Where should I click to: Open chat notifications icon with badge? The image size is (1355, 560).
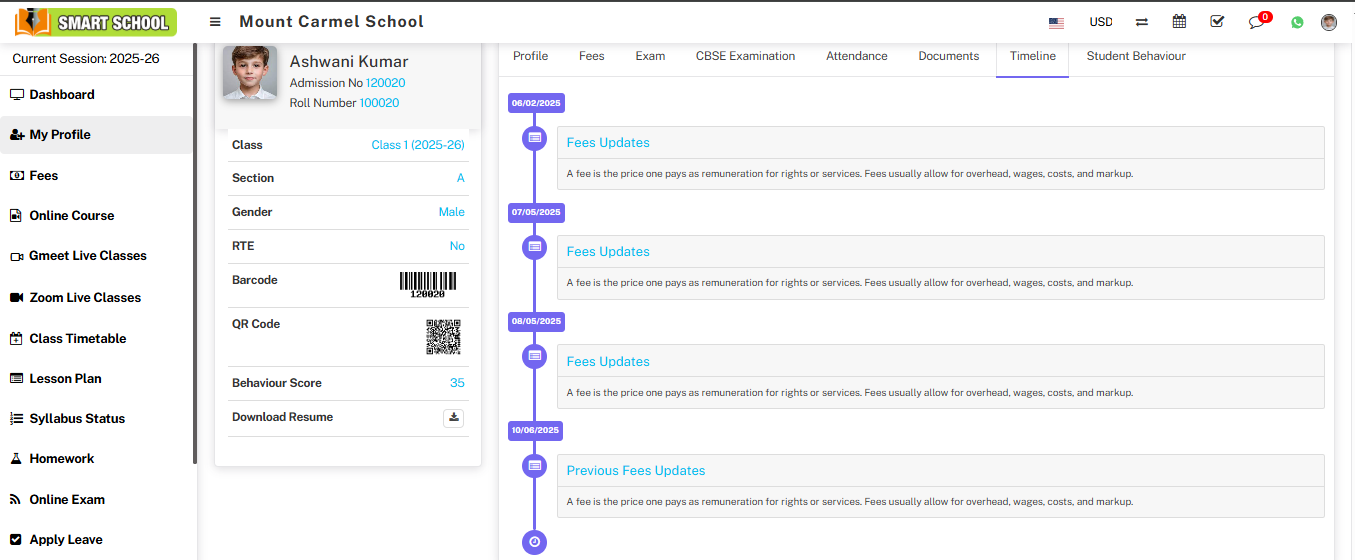tap(1257, 22)
